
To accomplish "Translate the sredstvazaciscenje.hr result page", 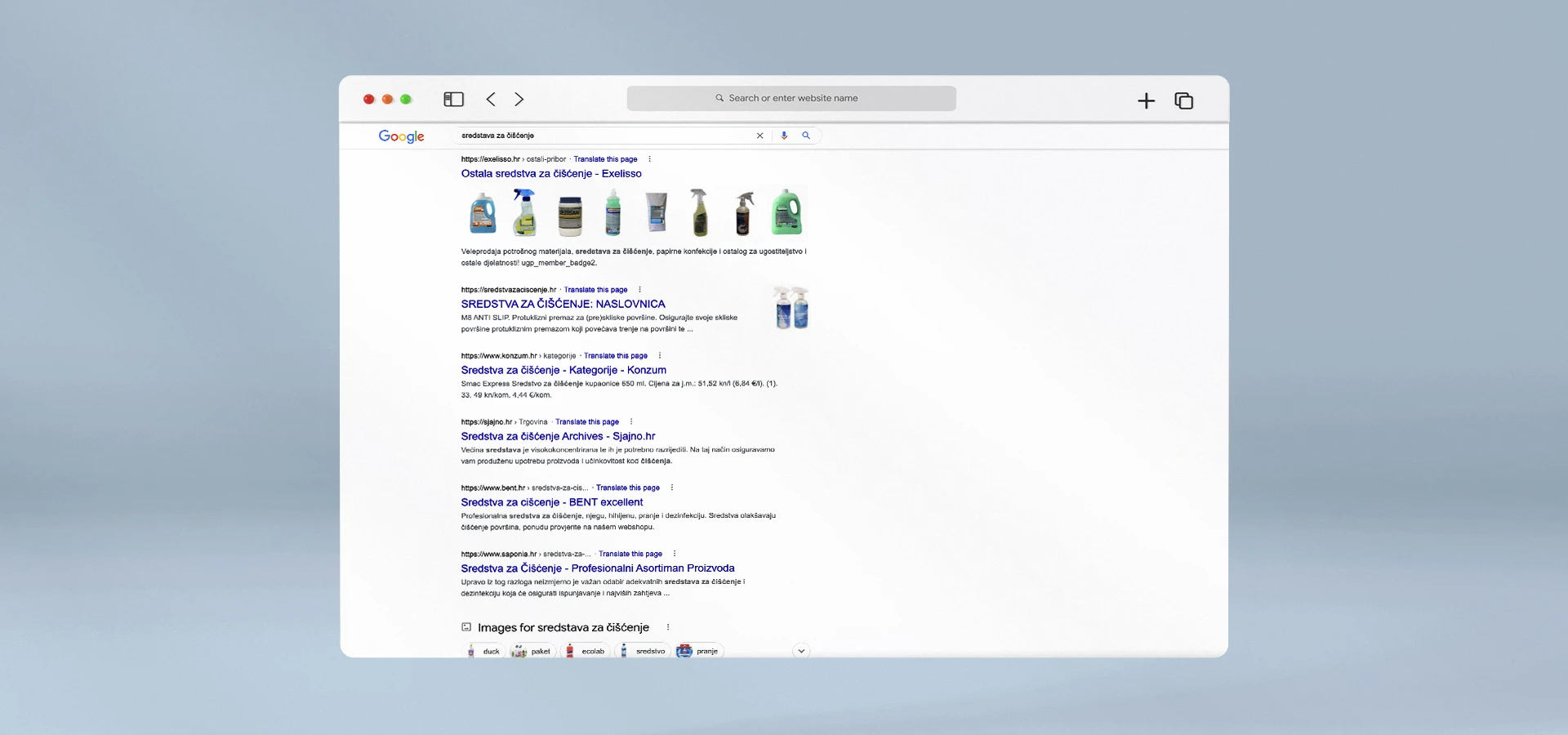I will coord(595,290).
